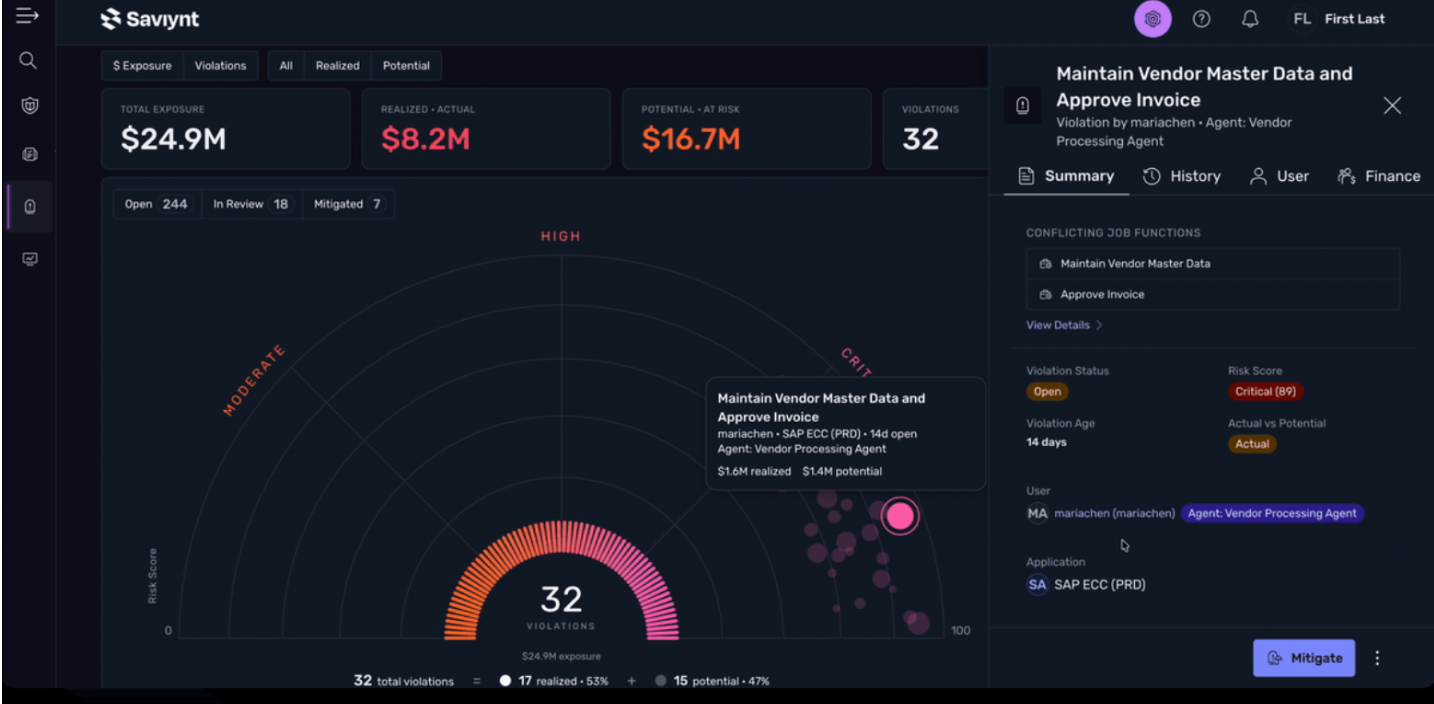Select the highlighted violations sidebar icon
The height and width of the screenshot is (704, 1434).
tap(29, 206)
